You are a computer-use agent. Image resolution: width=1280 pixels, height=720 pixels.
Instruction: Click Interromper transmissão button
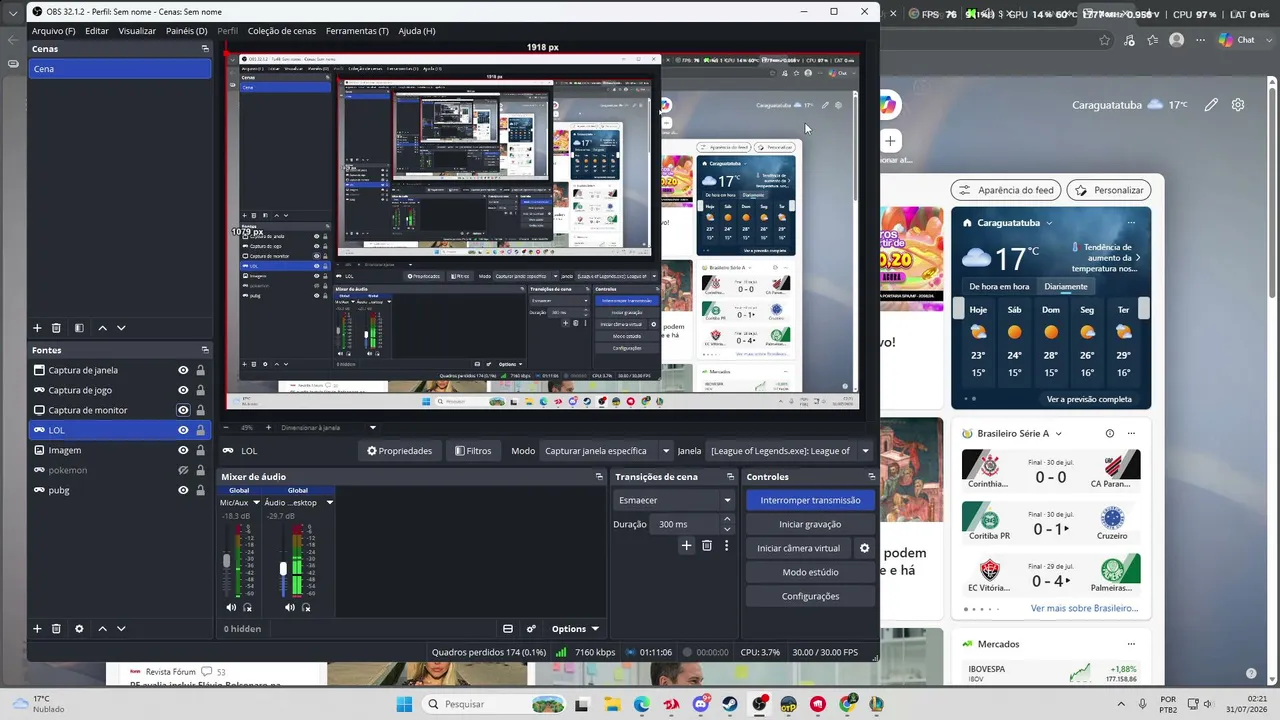[x=810, y=500]
